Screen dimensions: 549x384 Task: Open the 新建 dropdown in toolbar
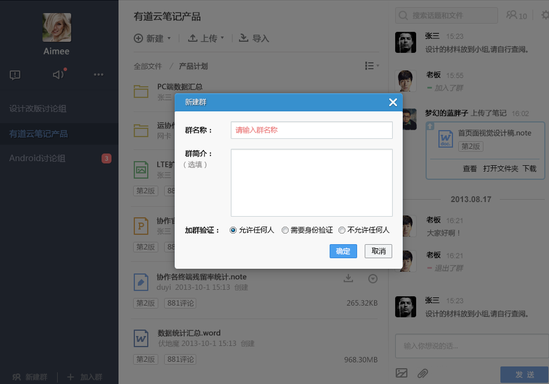coord(152,38)
